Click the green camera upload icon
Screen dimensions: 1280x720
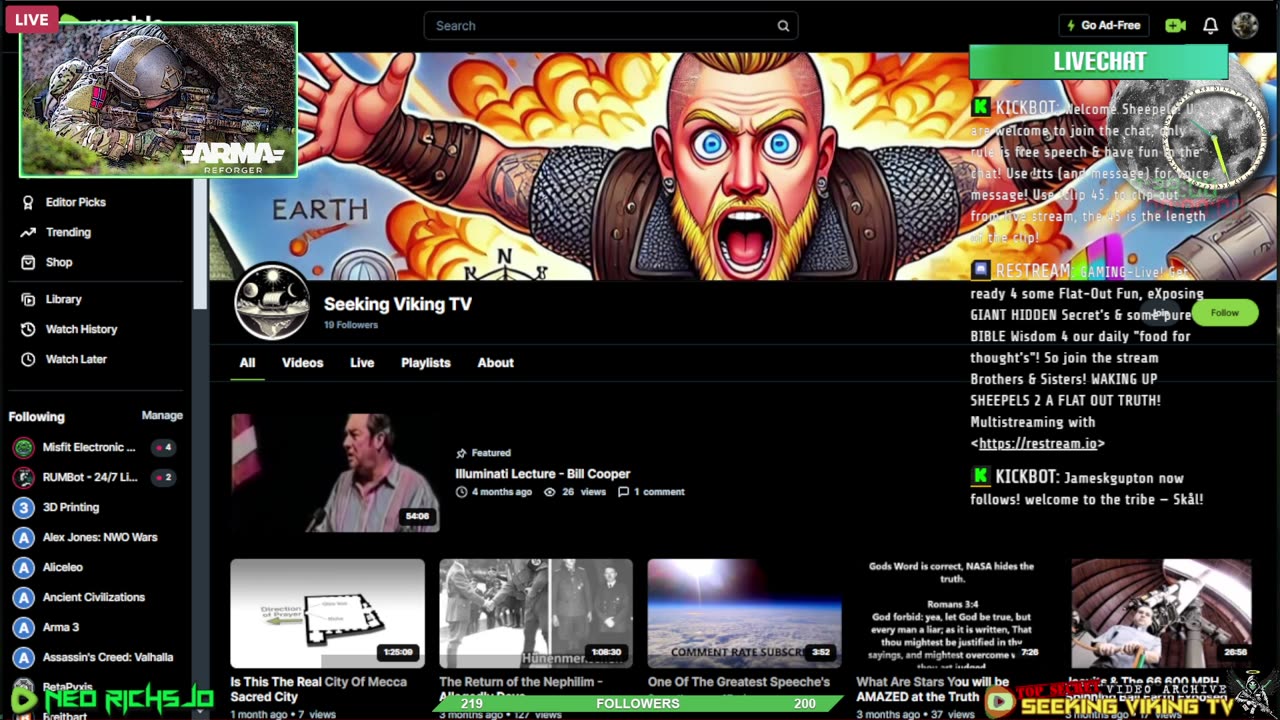(x=1175, y=26)
